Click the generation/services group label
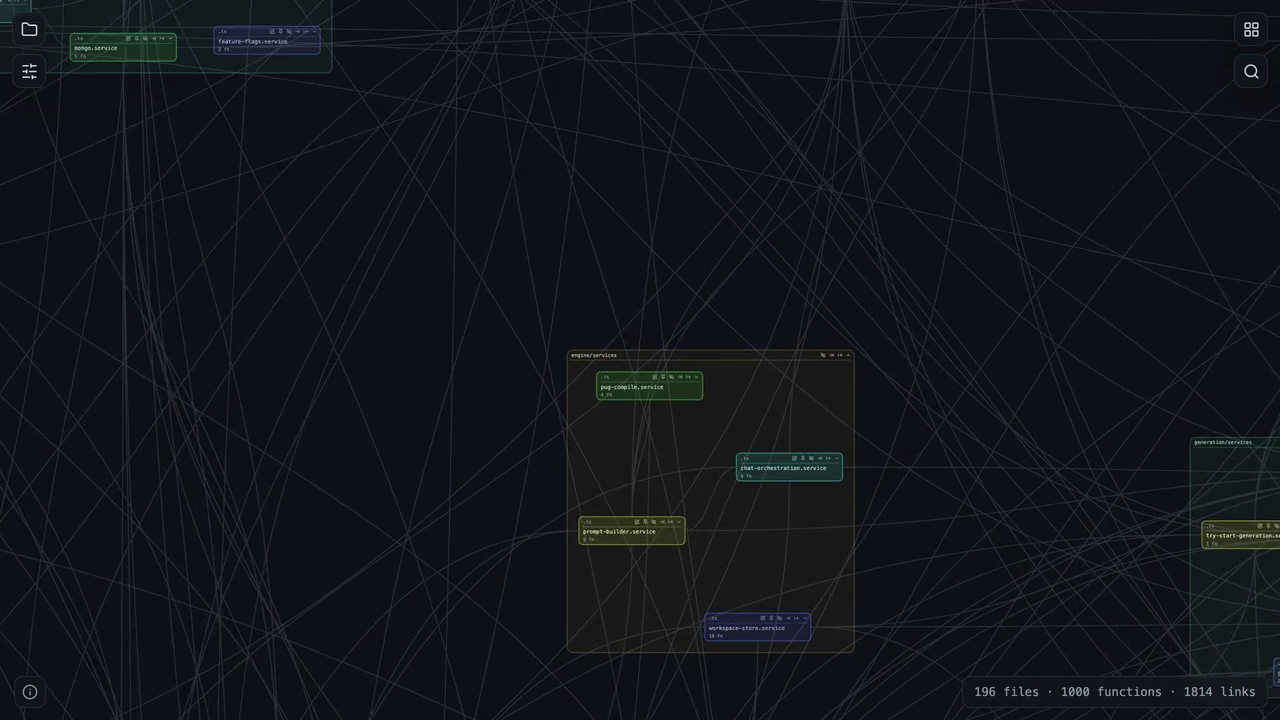1280x720 pixels. [1222, 442]
